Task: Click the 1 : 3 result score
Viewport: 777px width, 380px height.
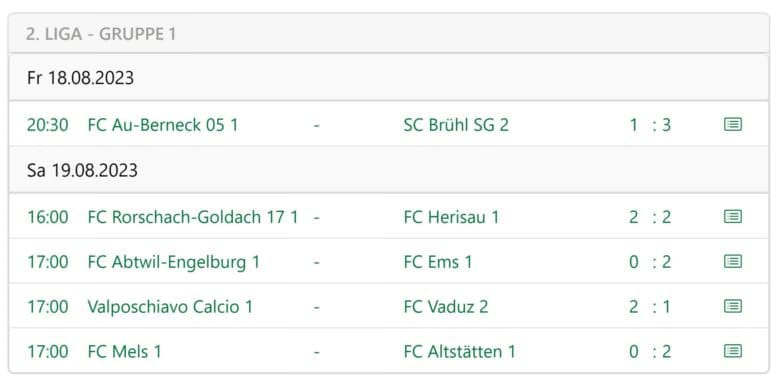Action: (x=650, y=125)
